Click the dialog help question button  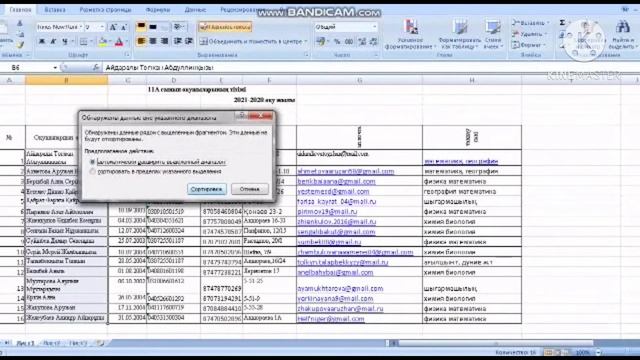click(x=242, y=116)
